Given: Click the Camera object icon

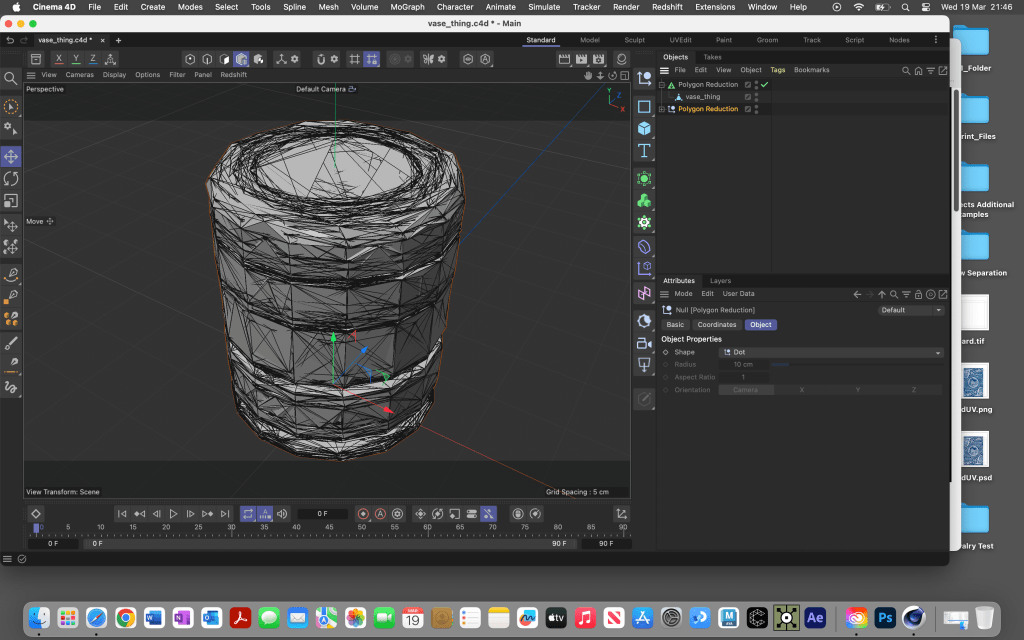Looking at the screenshot, I should pos(644,343).
